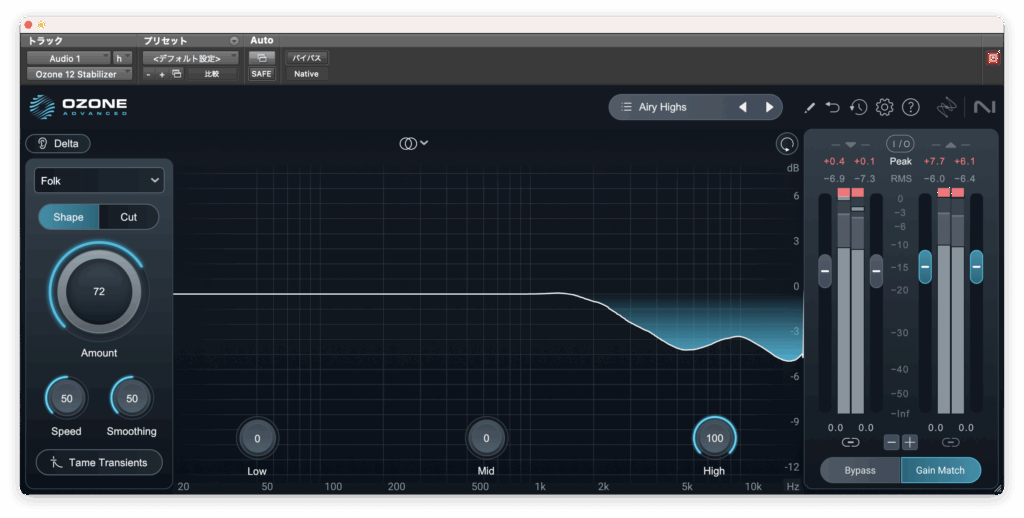Open the Ozone 12 Stabilizer plugin selector
1024x518 pixels.
click(x=78, y=74)
